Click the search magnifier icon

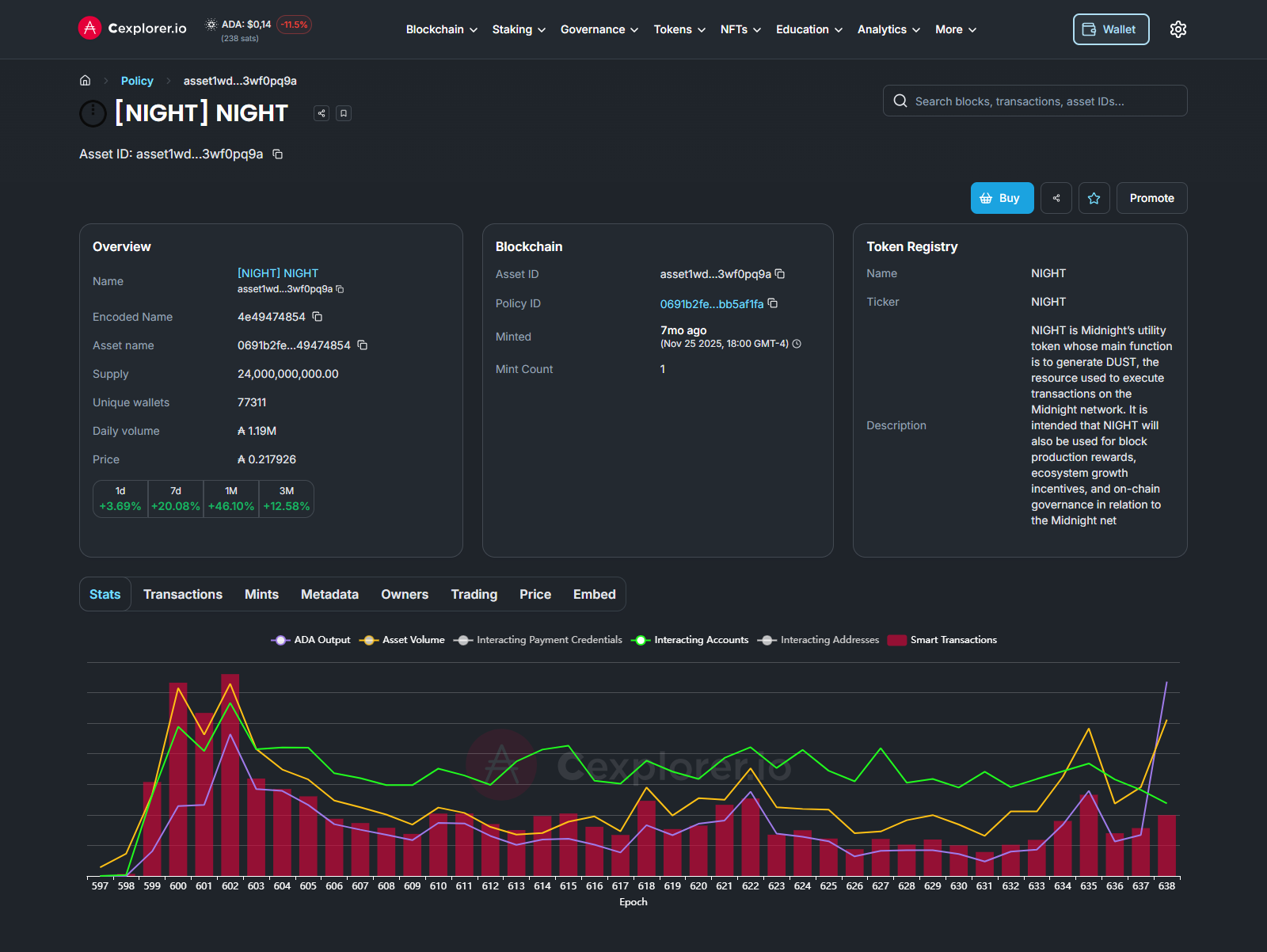[900, 101]
